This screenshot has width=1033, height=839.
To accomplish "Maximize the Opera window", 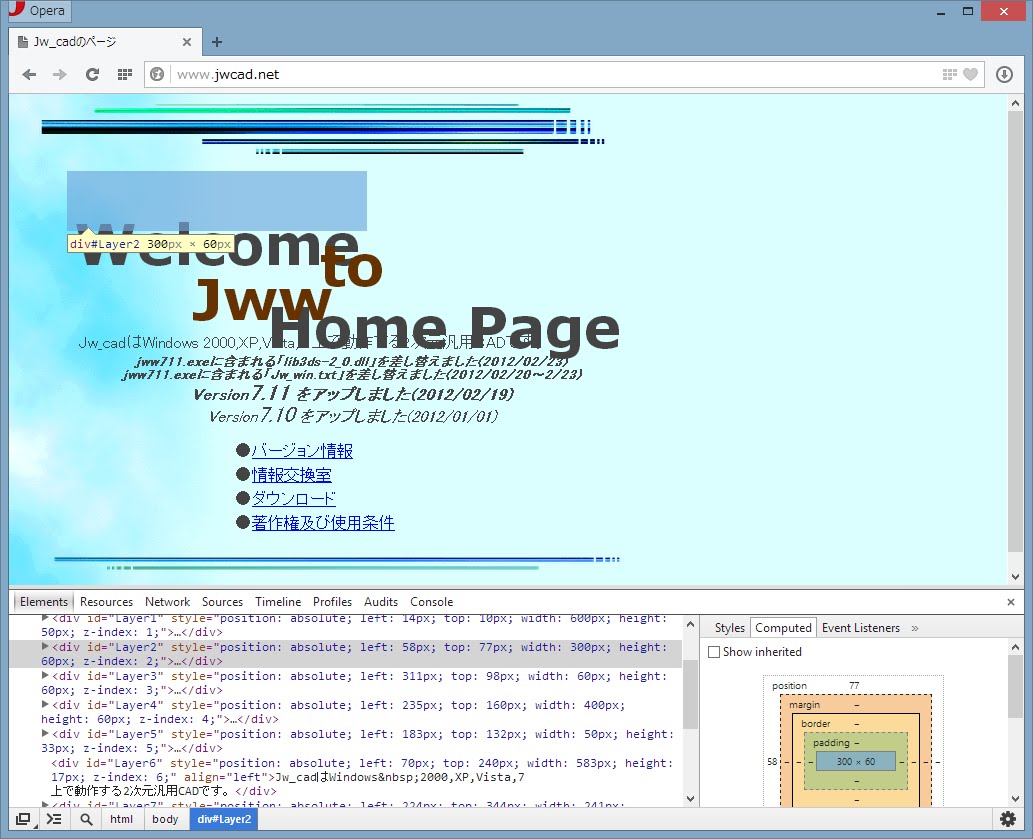I will pyautogui.click(x=968, y=11).
